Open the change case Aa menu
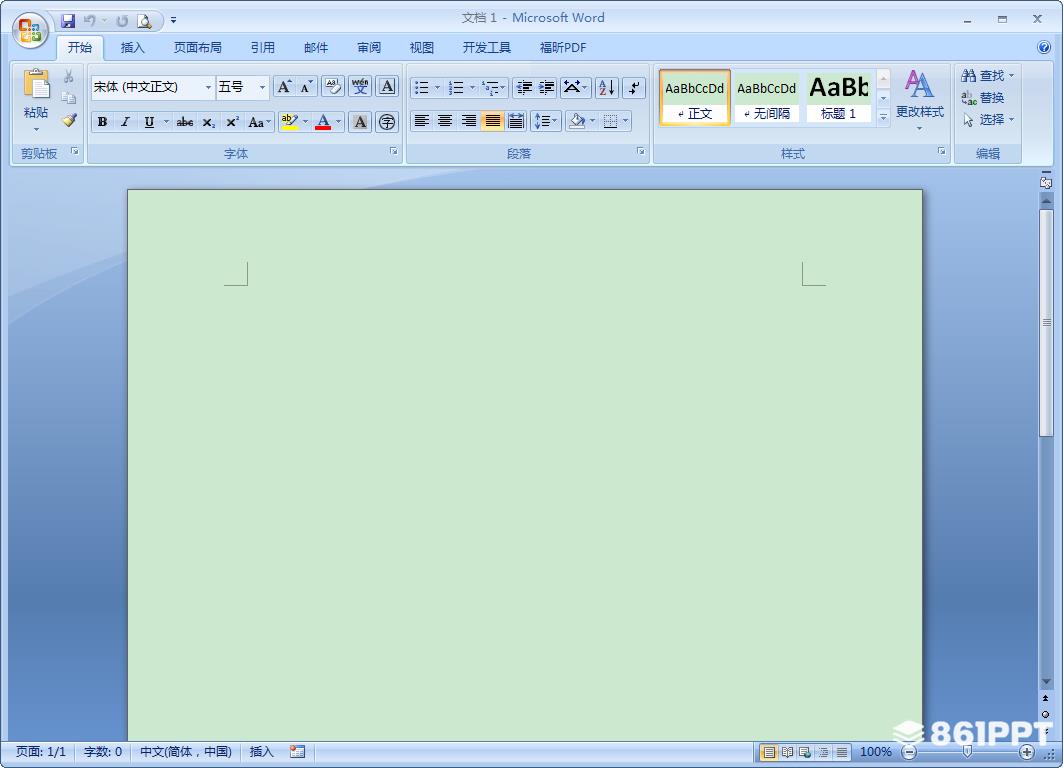The width and height of the screenshot is (1063, 768). coord(260,122)
